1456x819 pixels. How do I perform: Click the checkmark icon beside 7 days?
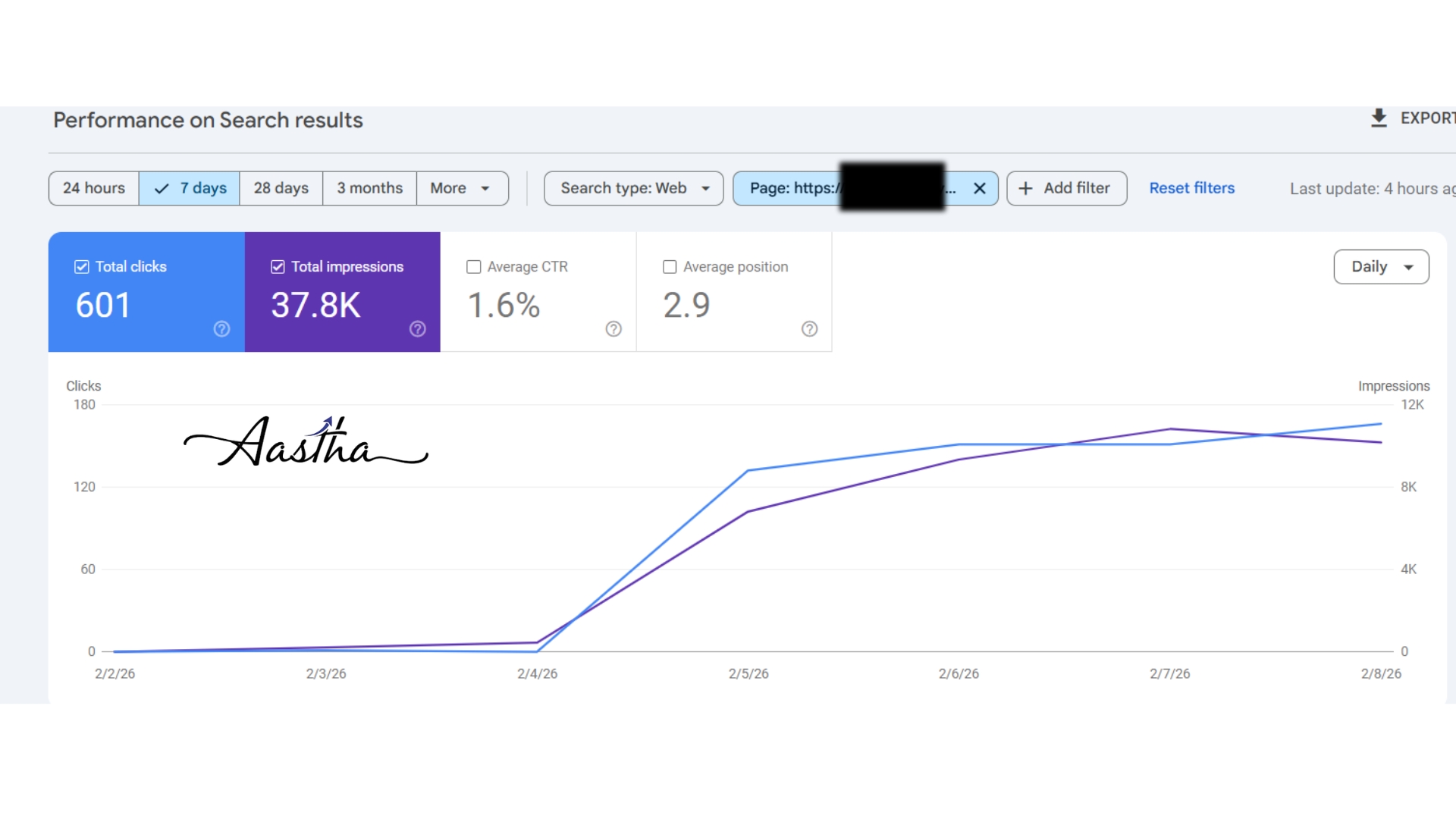[x=162, y=188]
